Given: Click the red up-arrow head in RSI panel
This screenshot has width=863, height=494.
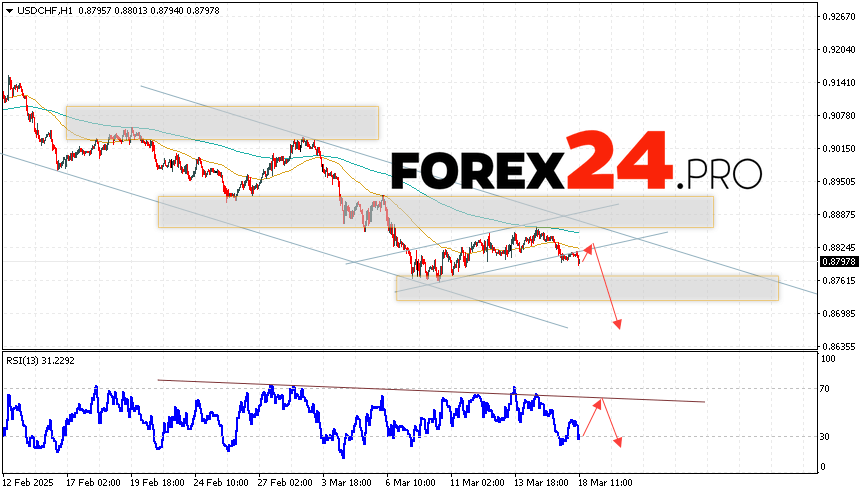Looking at the screenshot, I should coord(600,402).
